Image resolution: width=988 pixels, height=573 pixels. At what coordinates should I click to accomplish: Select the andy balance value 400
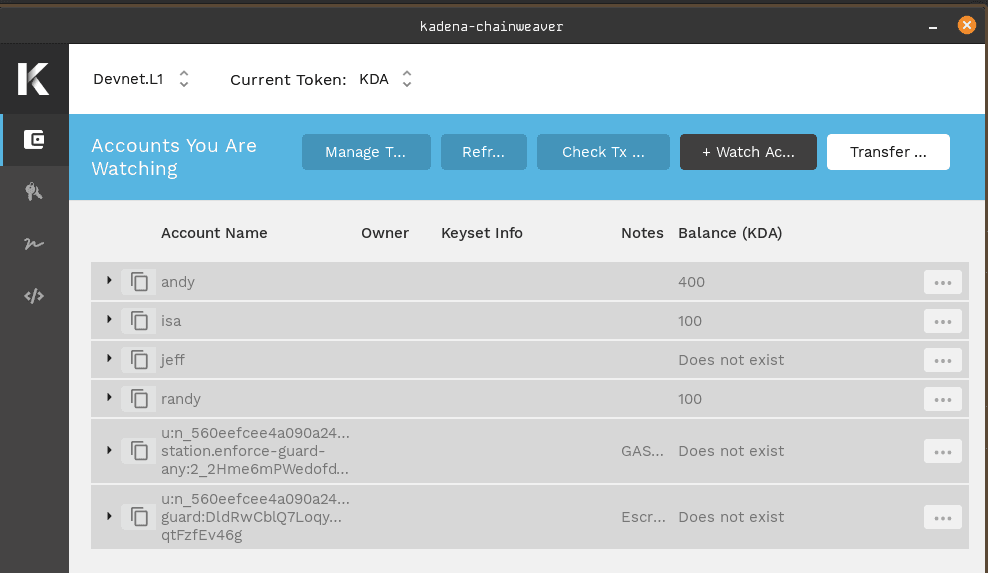(x=691, y=282)
